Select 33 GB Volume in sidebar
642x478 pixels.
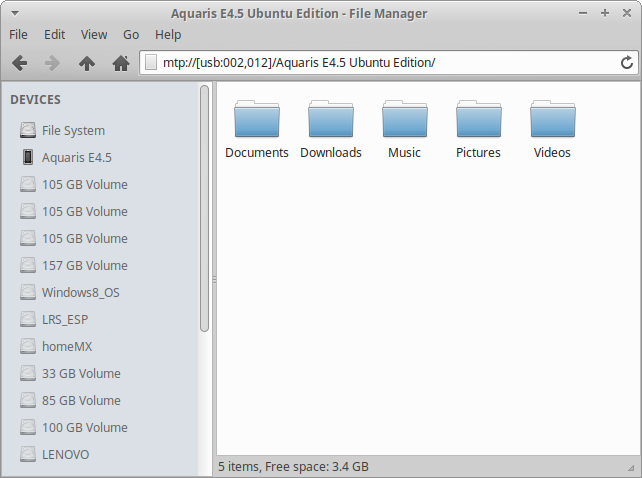coord(81,374)
